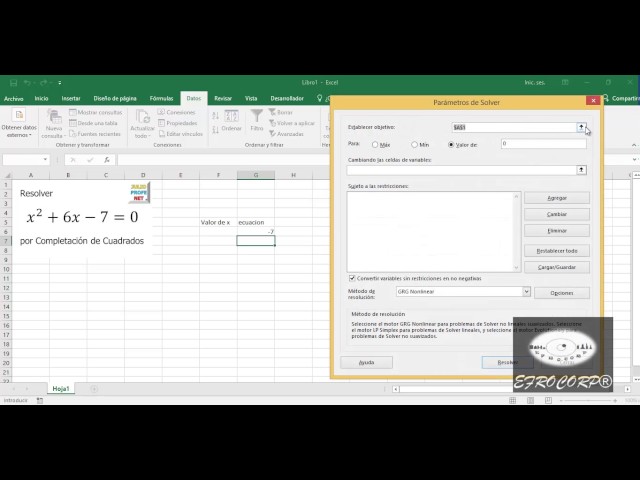640x480 pixels.
Task: Select column G header
Action: (256, 175)
